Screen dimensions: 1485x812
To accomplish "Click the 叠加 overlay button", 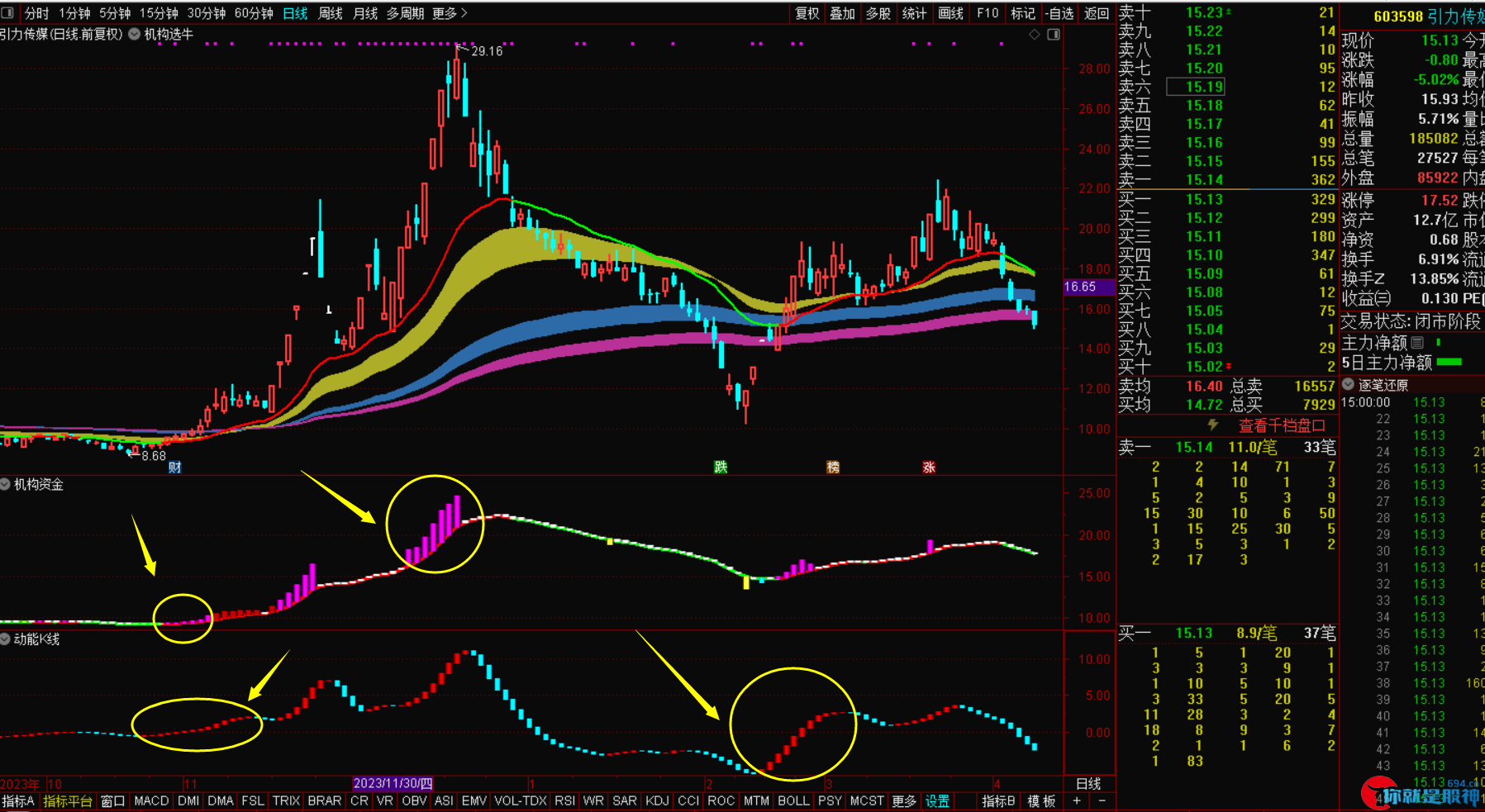I will tap(842, 12).
